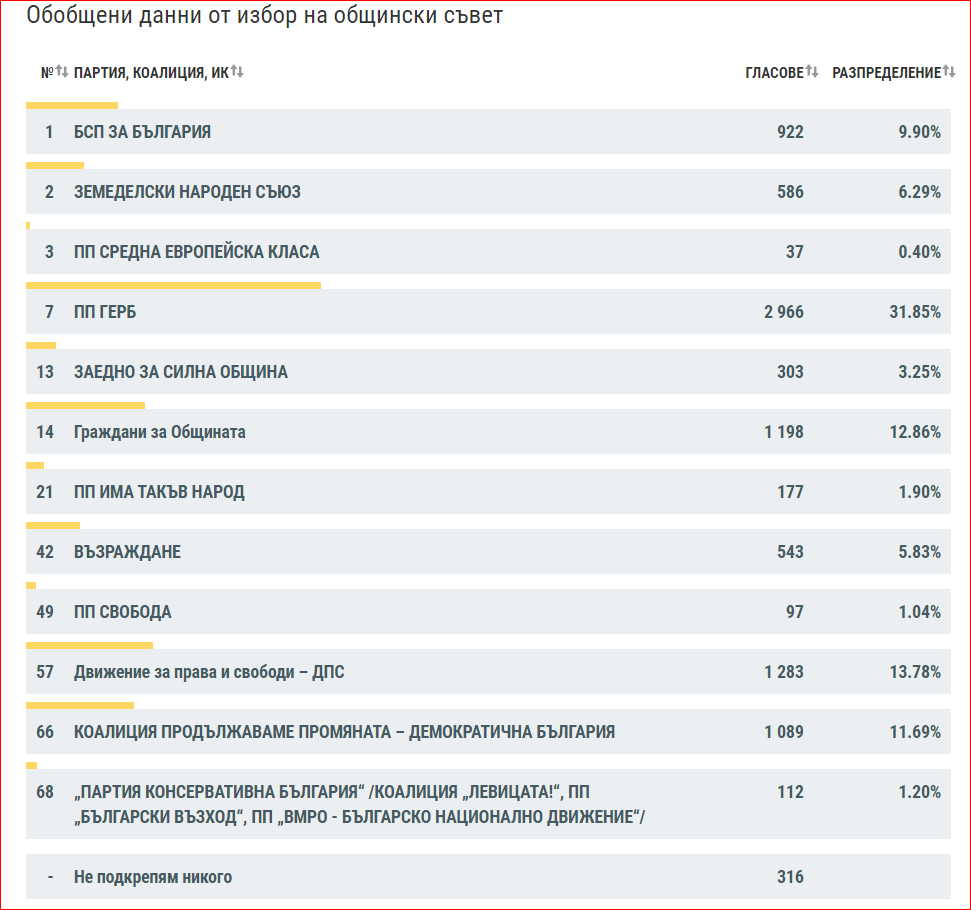Select ЗАЕДНО ЗА СИЛНА ОБЩИНА row
The height and width of the screenshot is (910, 971).
[180, 372]
